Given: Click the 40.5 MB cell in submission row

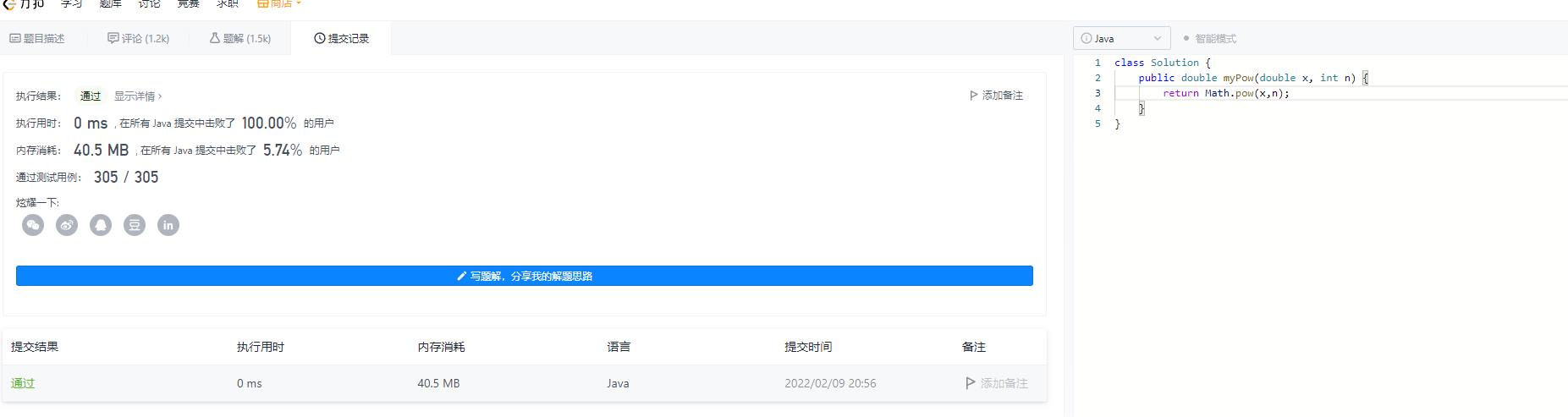Looking at the screenshot, I should coord(438,383).
